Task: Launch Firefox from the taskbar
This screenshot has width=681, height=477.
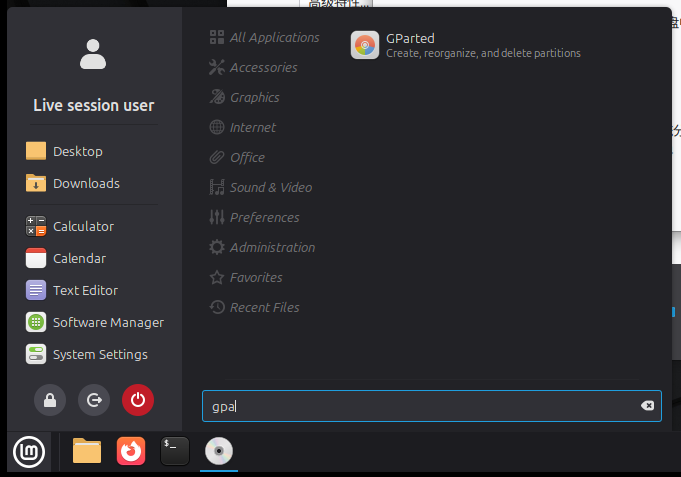Action: 131,452
